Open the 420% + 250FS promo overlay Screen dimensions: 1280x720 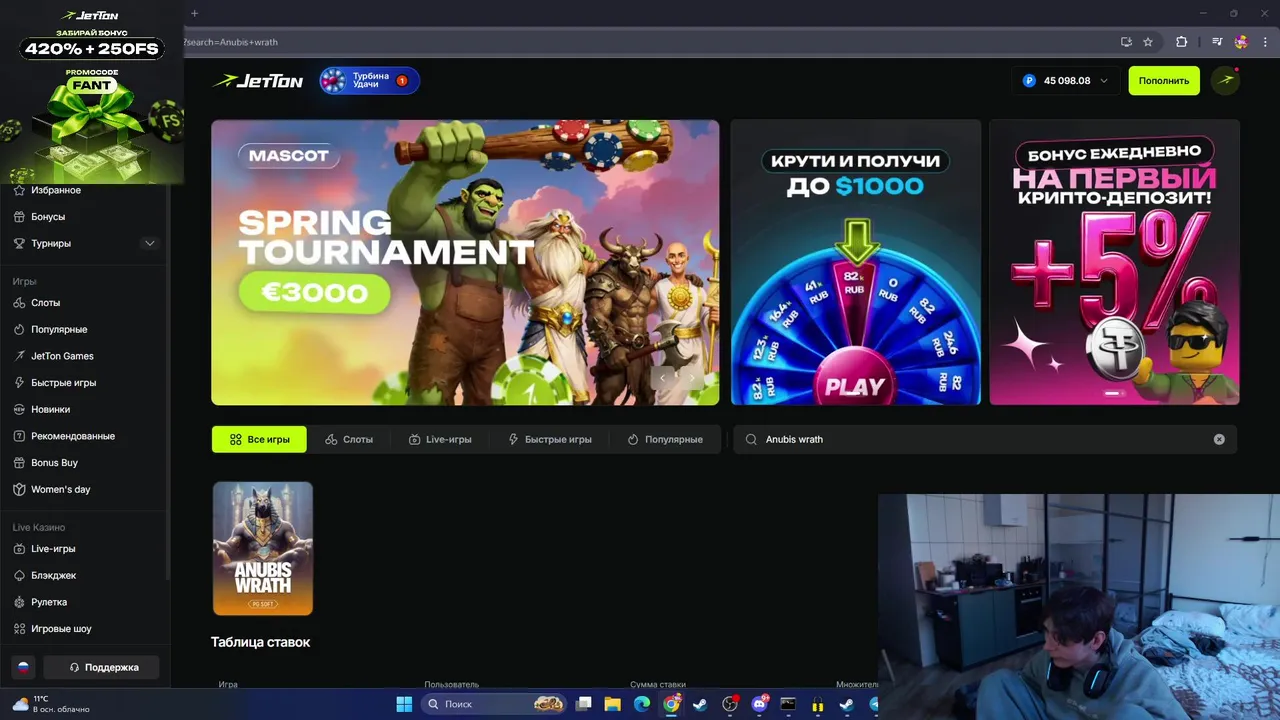click(x=92, y=92)
